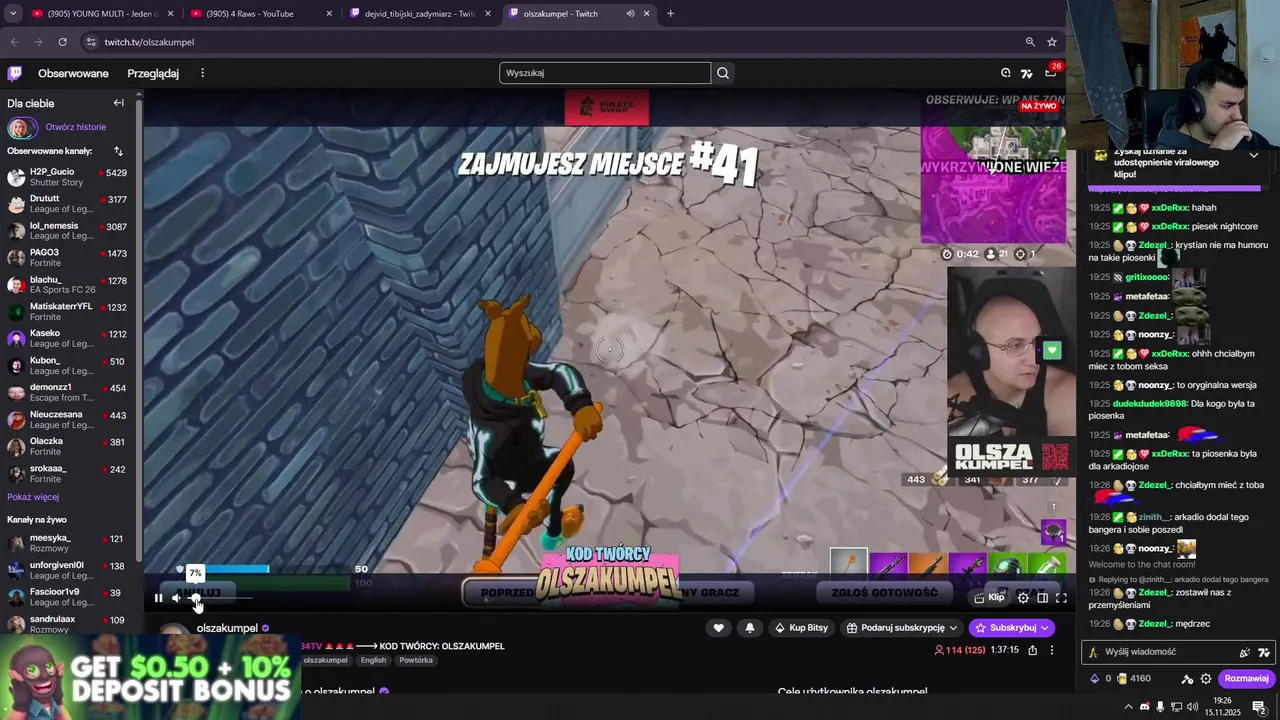The width and height of the screenshot is (1280, 720).
Task: Click the search magnifier button
Action: (x=723, y=73)
